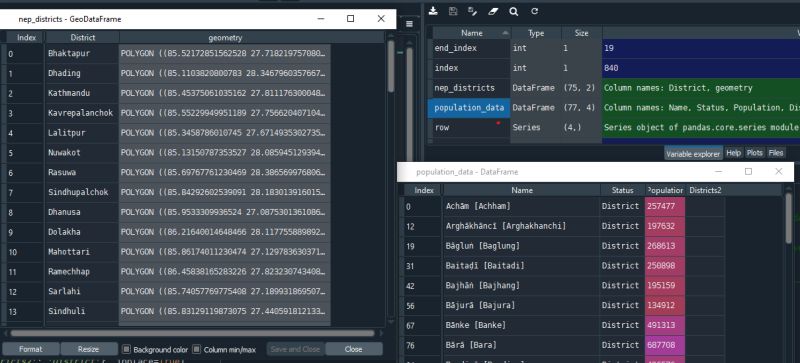The width and height of the screenshot is (800, 363).
Task: Click the Baitaḍī [Baitadi] name cell
Action: tap(521, 265)
